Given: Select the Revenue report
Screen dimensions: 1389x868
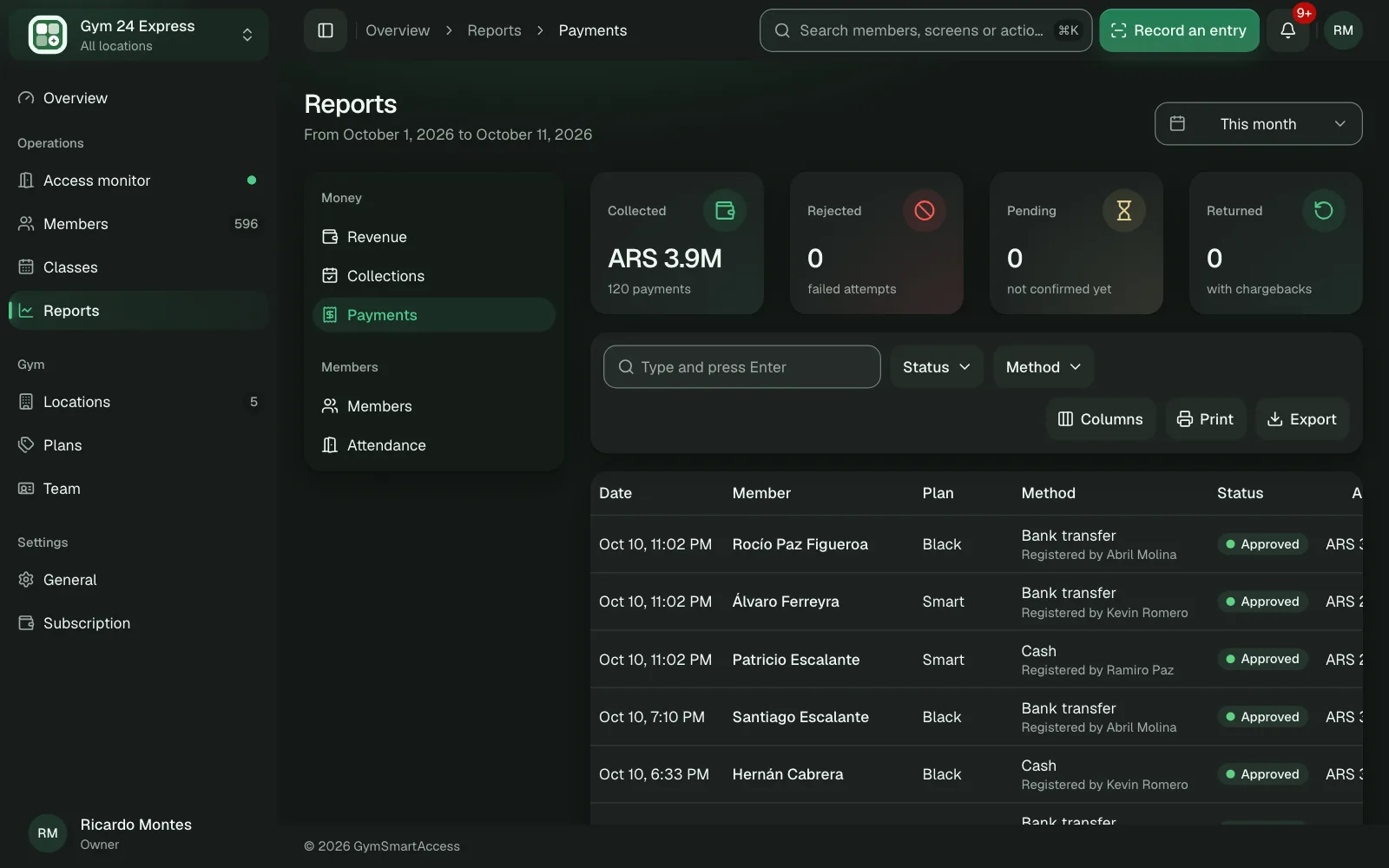Looking at the screenshot, I should (434, 237).
